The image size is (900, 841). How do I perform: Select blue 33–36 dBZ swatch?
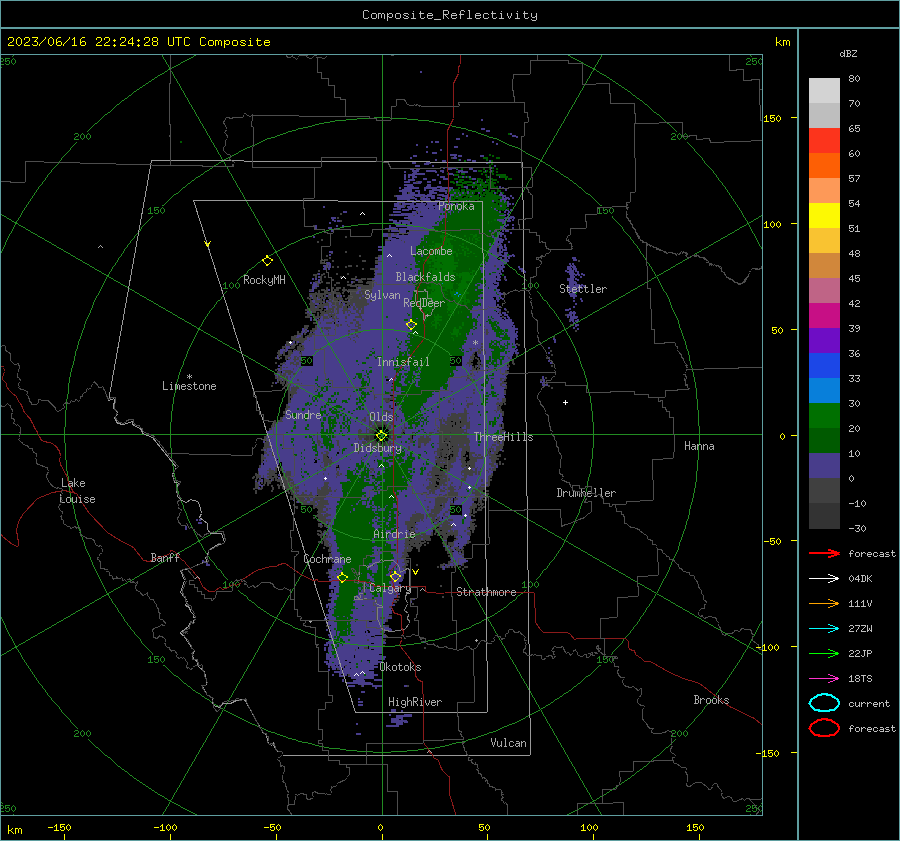(x=824, y=365)
